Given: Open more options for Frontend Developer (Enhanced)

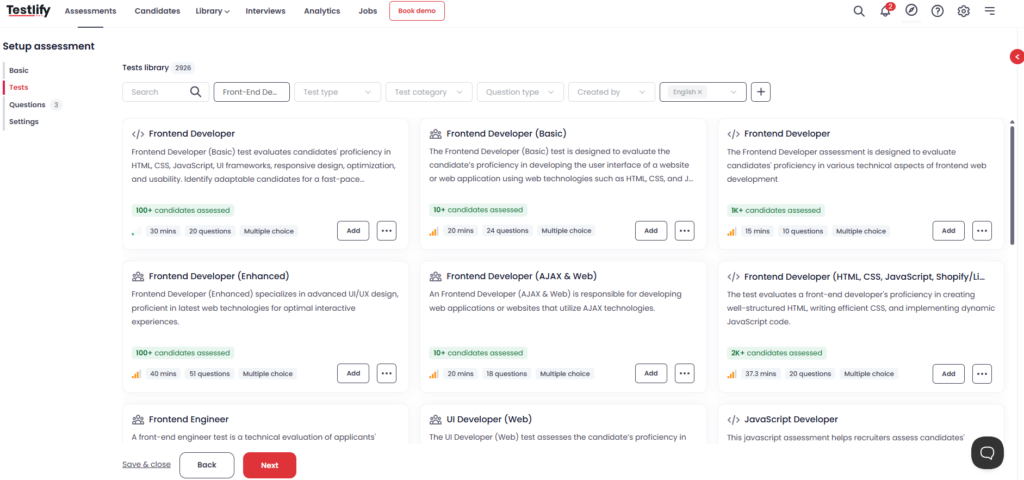Looking at the screenshot, I should [387, 374].
